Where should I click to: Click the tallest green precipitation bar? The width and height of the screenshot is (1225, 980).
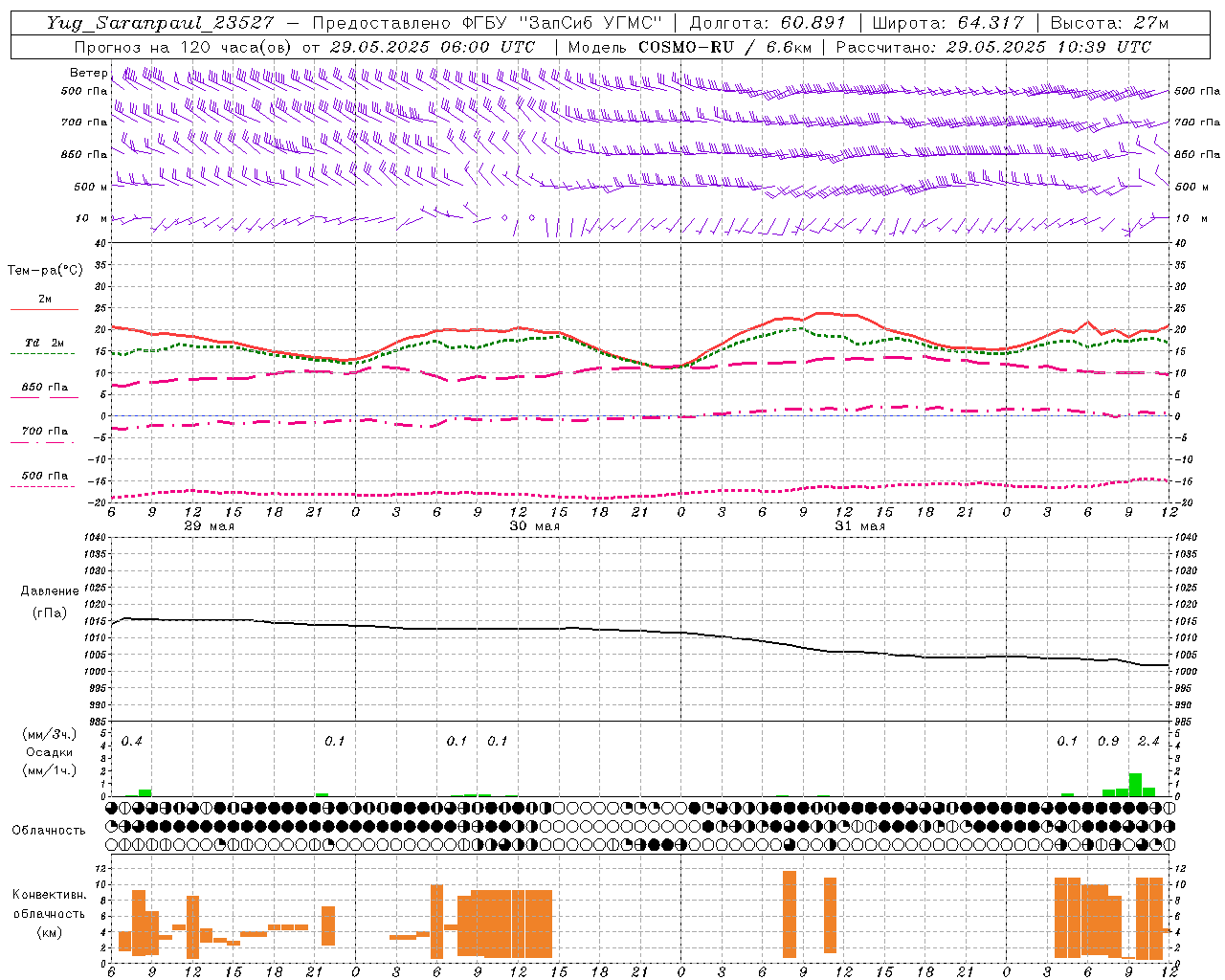pos(1135,785)
